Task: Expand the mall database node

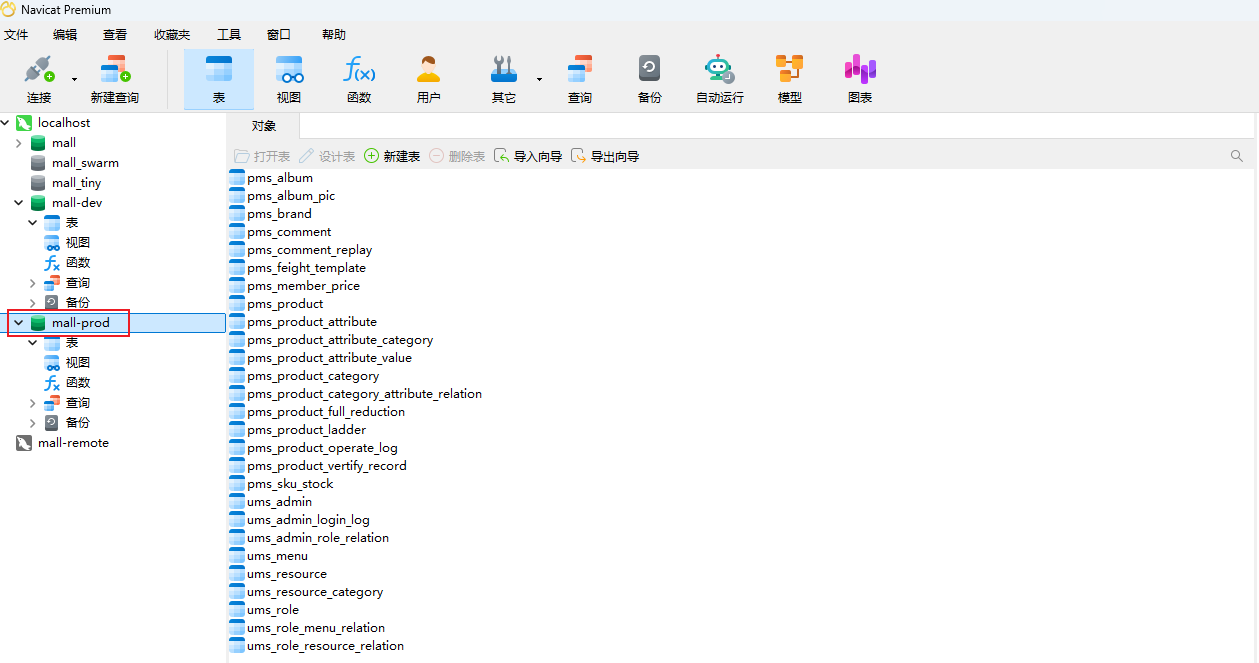Action: [18, 143]
